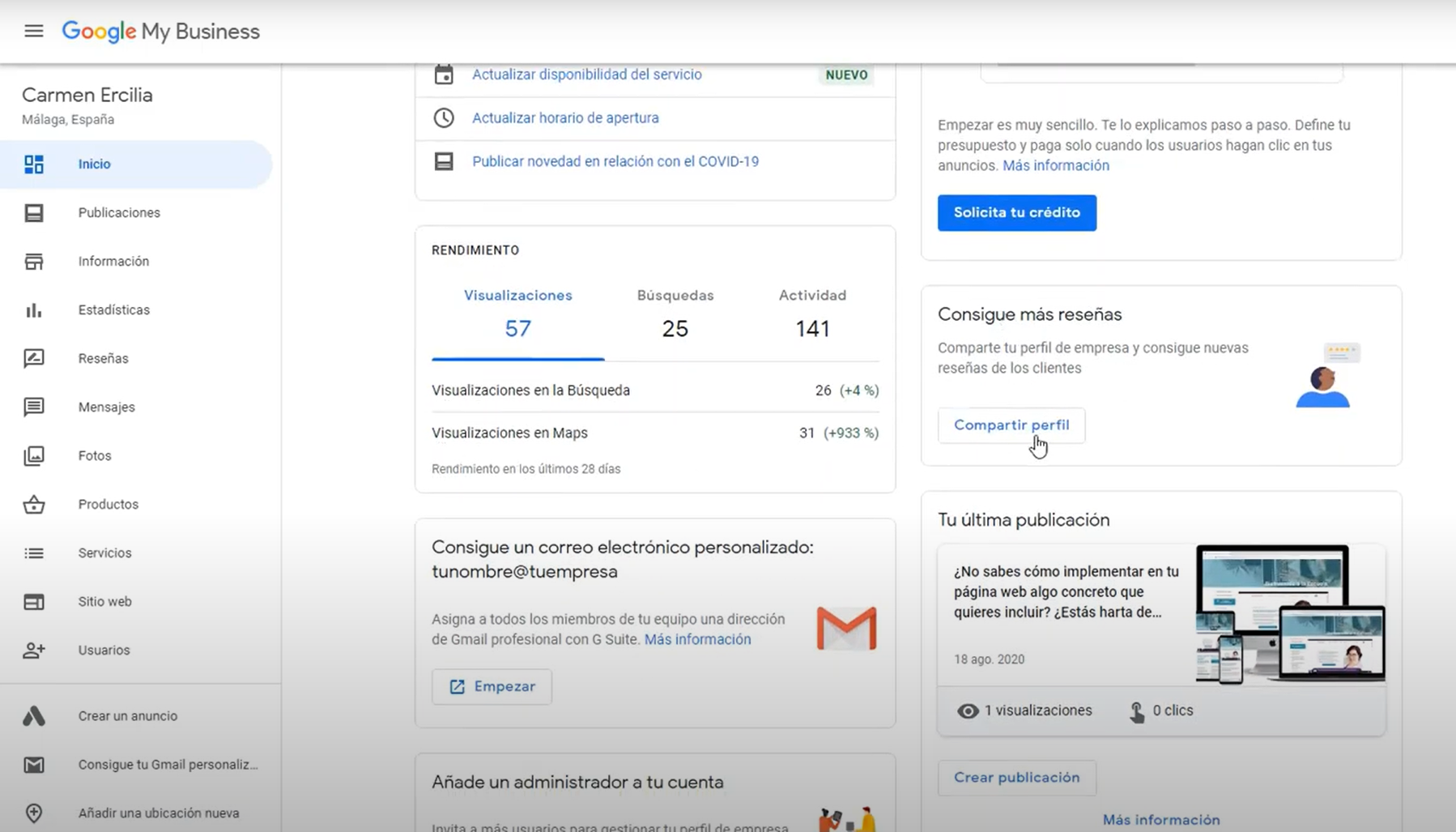Click the Añade un administrador a tu cuenta heading
The width and height of the screenshot is (1456, 832).
(x=577, y=783)
